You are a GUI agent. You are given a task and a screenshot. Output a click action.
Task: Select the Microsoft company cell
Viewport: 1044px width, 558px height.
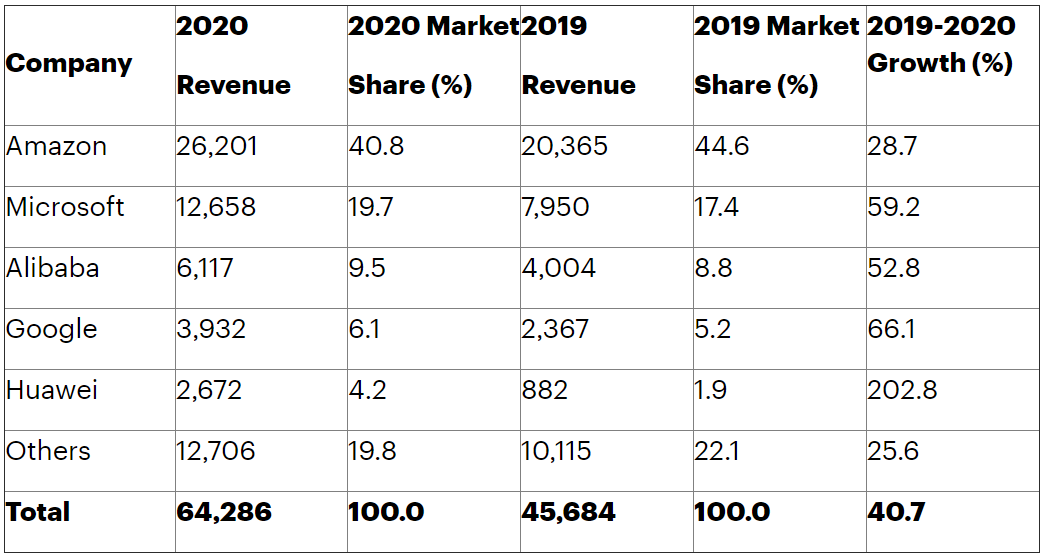pyautogui.click(x=65, y=207)
